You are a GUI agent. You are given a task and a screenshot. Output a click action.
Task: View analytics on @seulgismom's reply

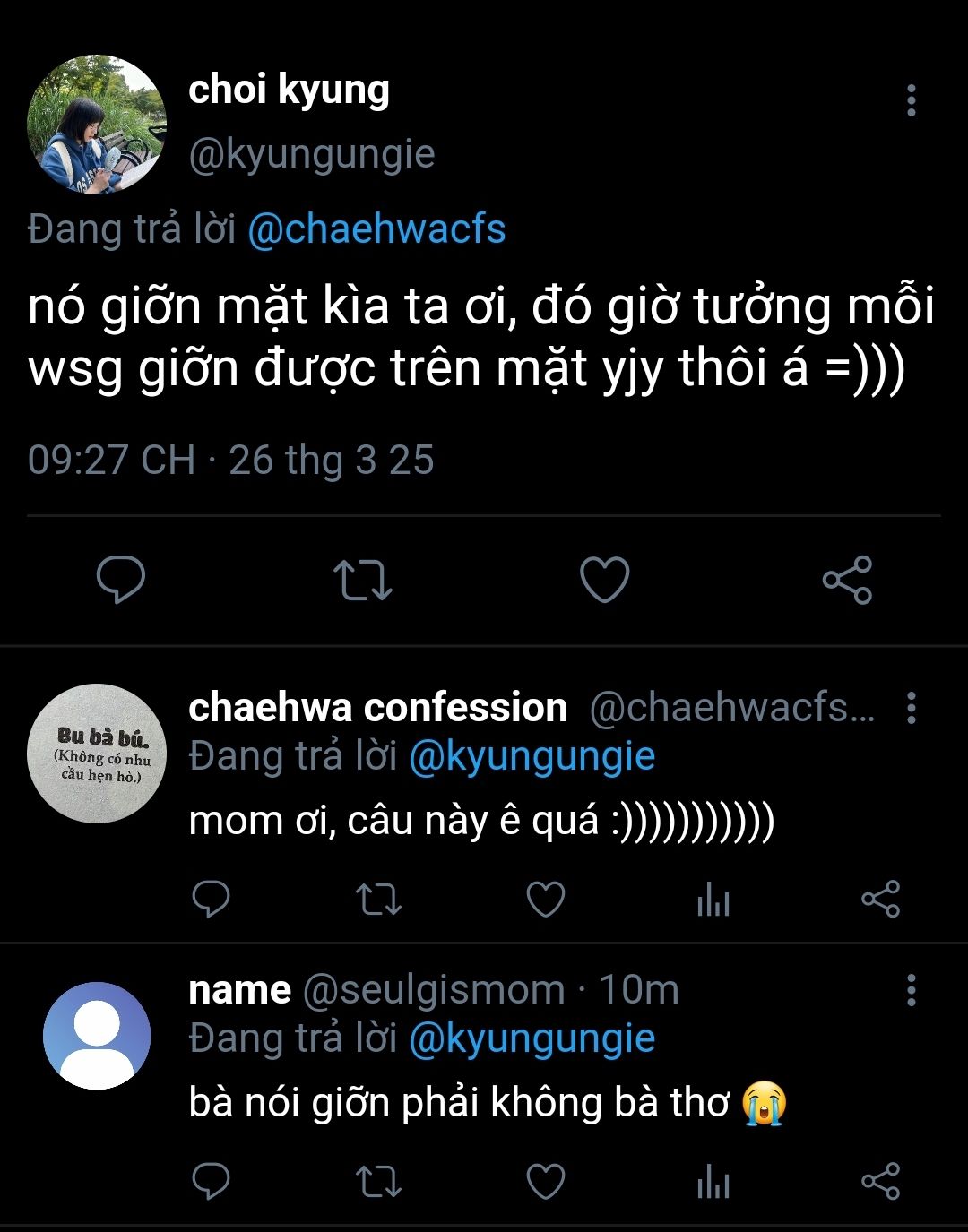point(713,1182)
